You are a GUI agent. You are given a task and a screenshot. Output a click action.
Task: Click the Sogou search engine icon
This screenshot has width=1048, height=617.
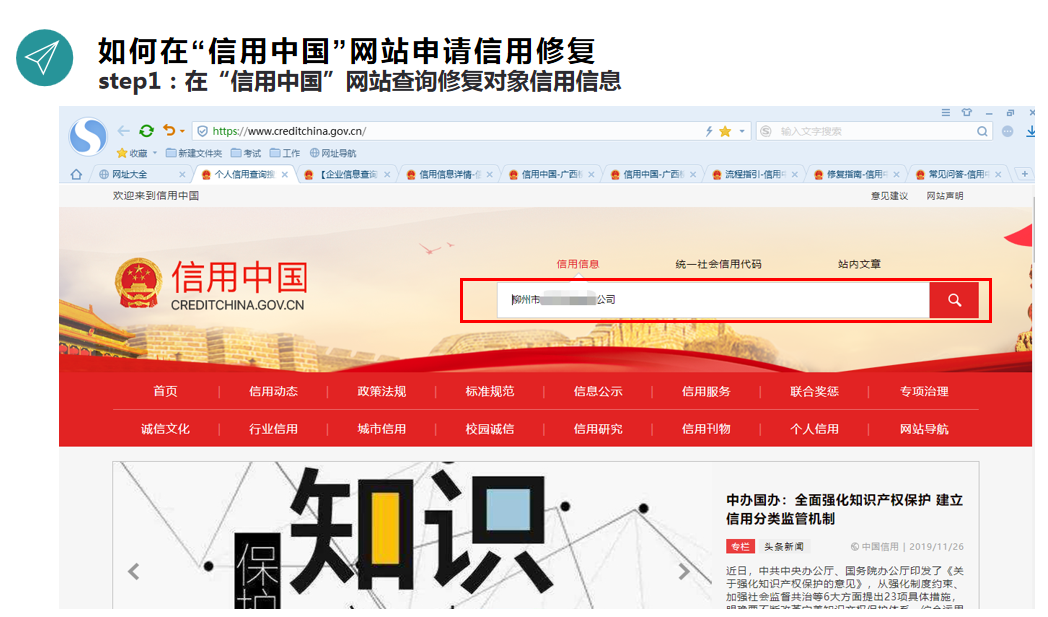click(766, 132)
